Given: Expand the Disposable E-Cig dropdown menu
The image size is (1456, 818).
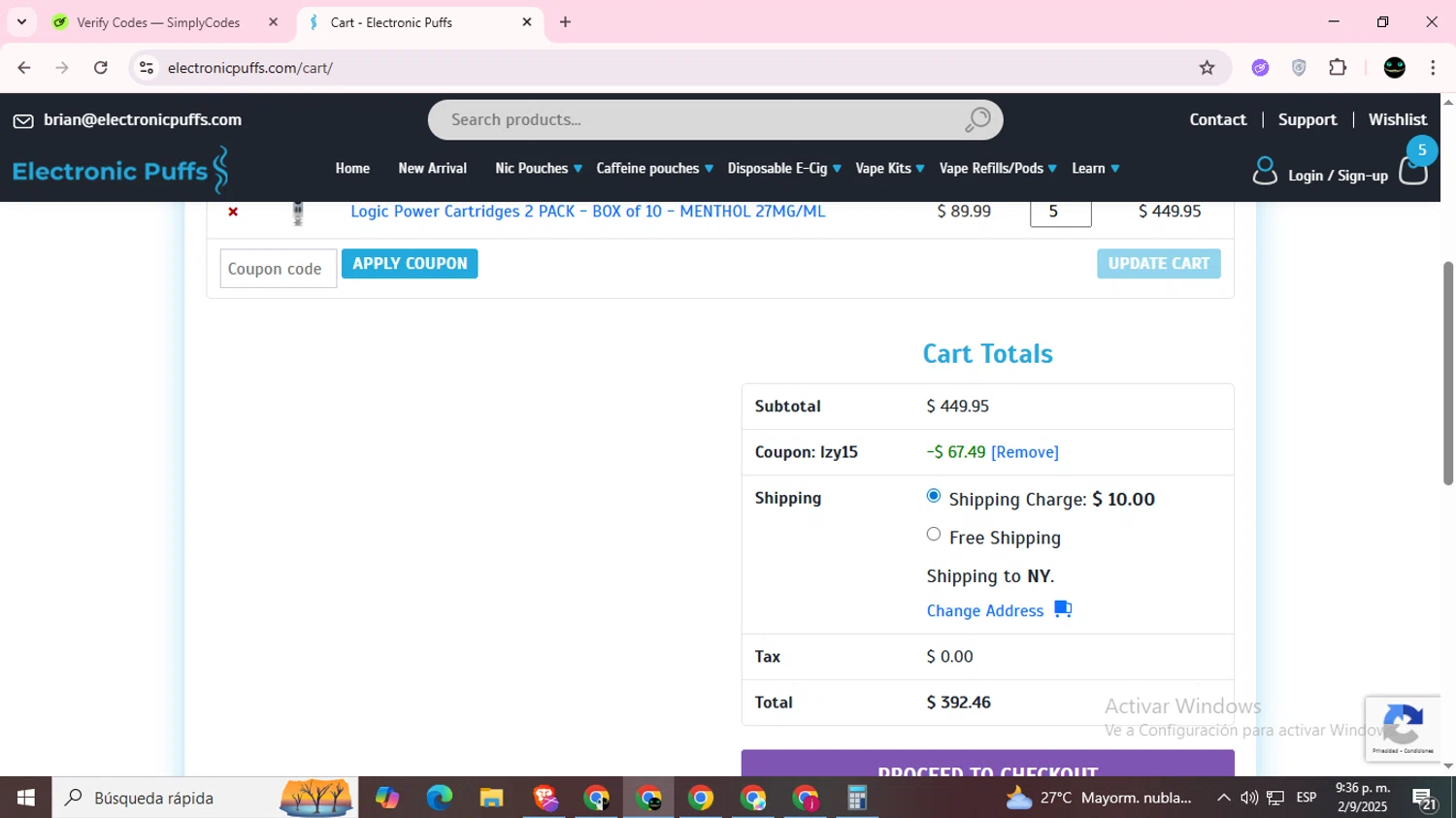Looking at the screenshot, I should [x=784, y=169].
